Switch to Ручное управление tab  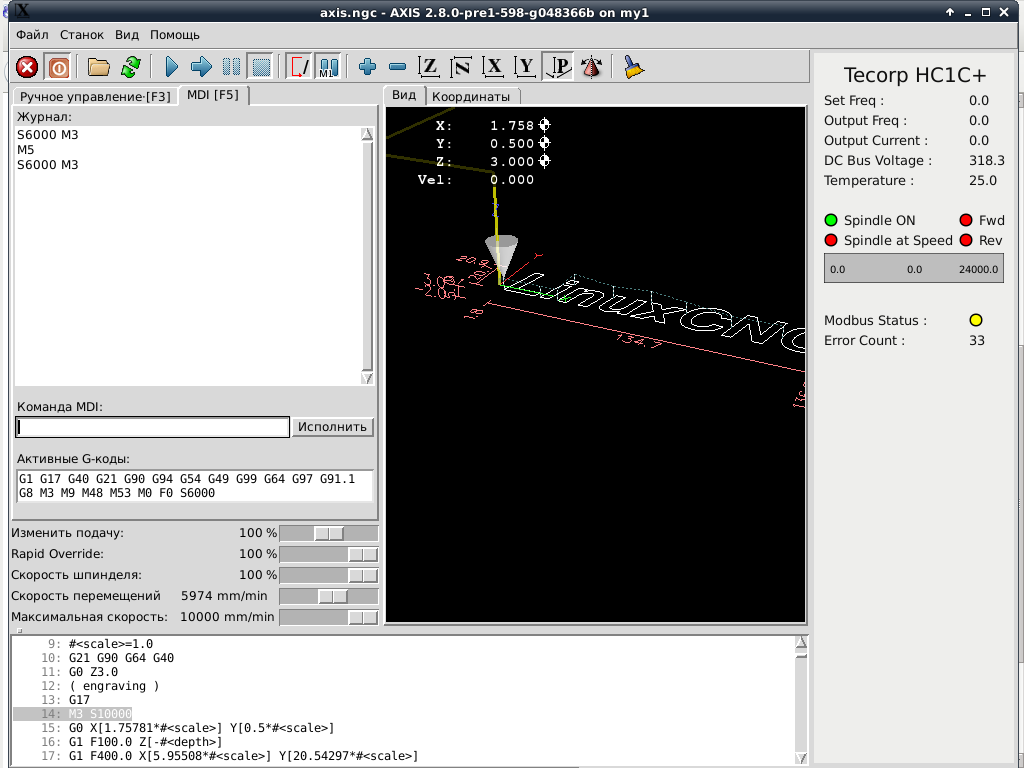(95, 96)
